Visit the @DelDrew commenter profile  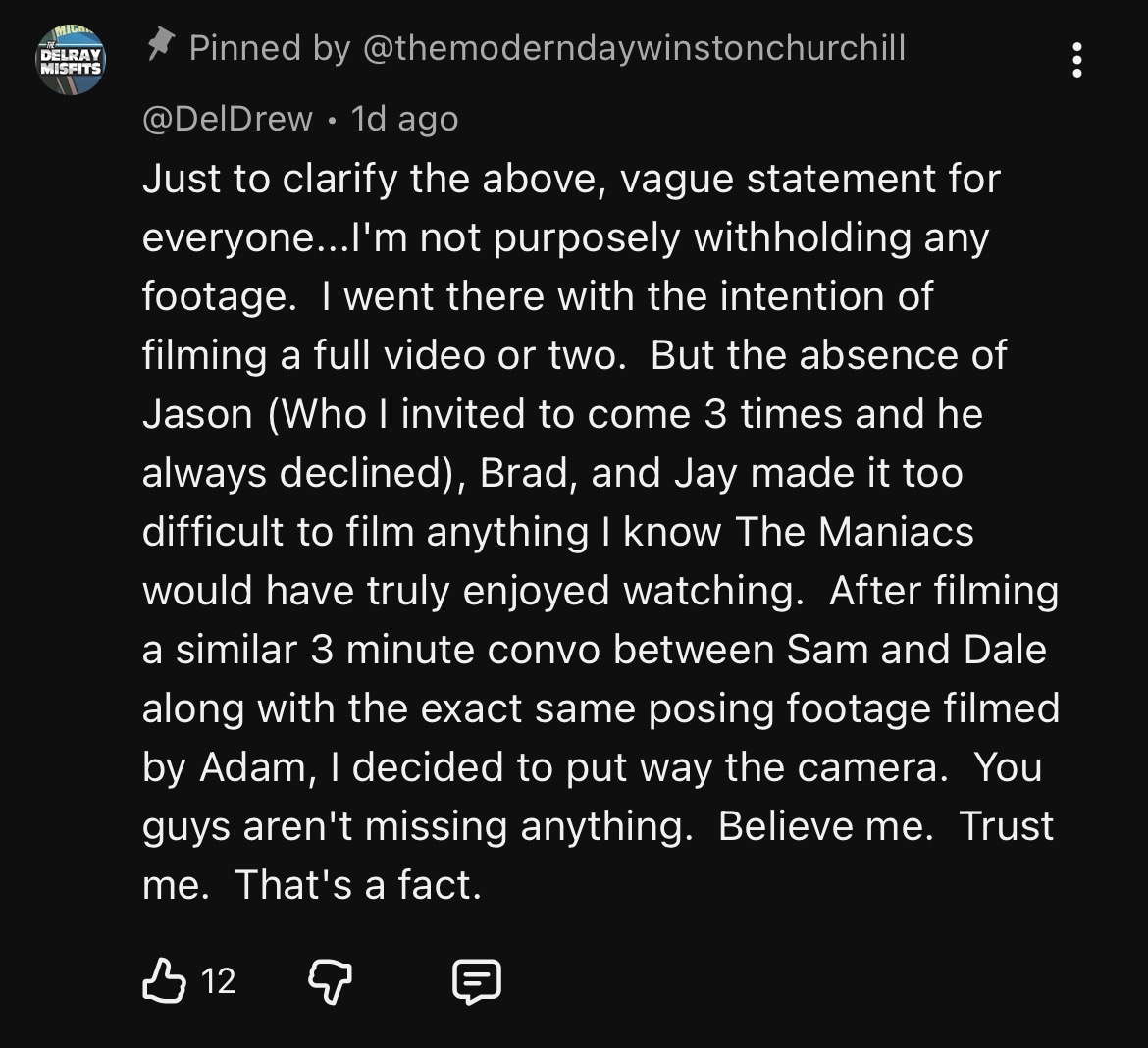tap(228, 119)
